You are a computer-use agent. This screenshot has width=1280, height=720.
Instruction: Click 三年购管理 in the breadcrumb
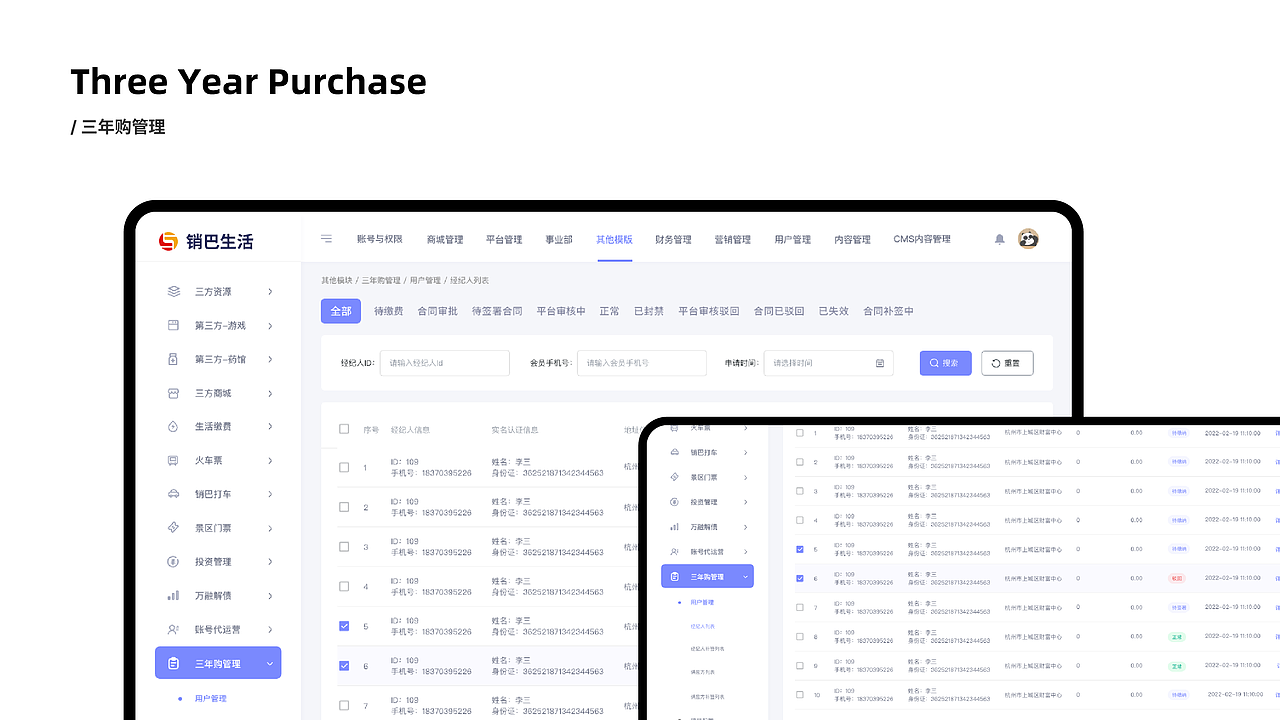(x=381, y=281)
